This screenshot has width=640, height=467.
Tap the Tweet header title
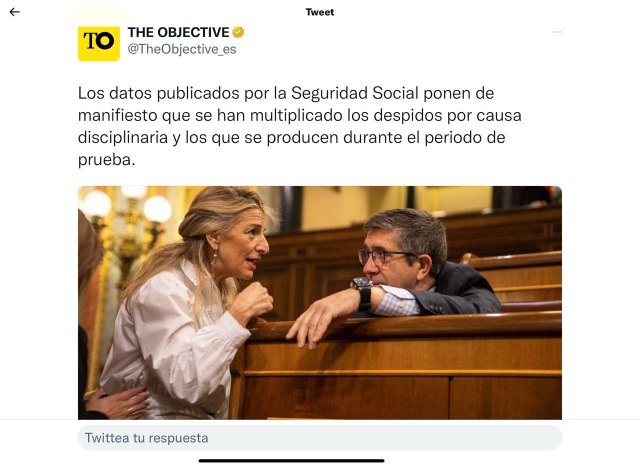pos(320,12)
